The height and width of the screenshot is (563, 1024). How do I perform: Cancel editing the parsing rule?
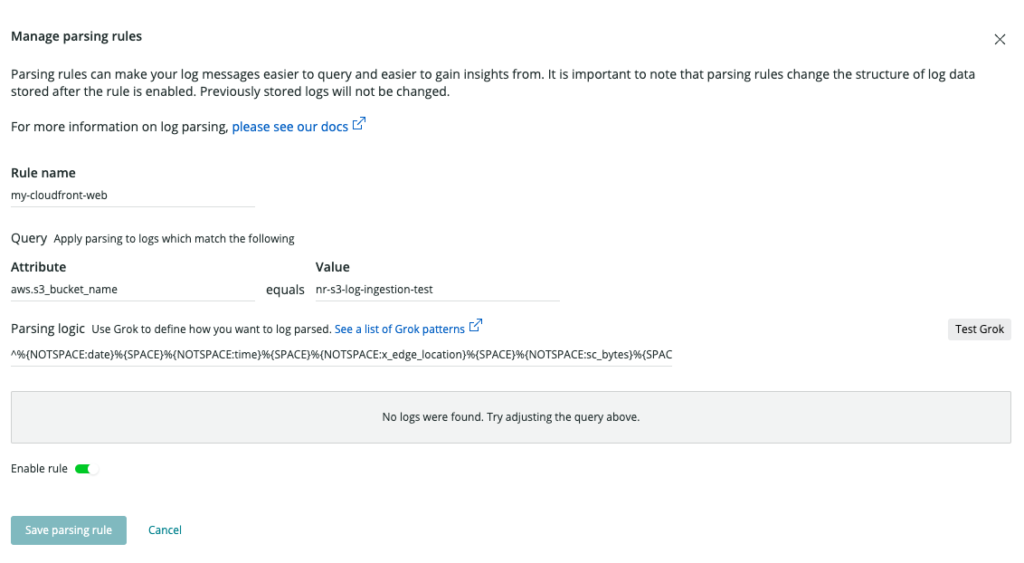(165, 530)
